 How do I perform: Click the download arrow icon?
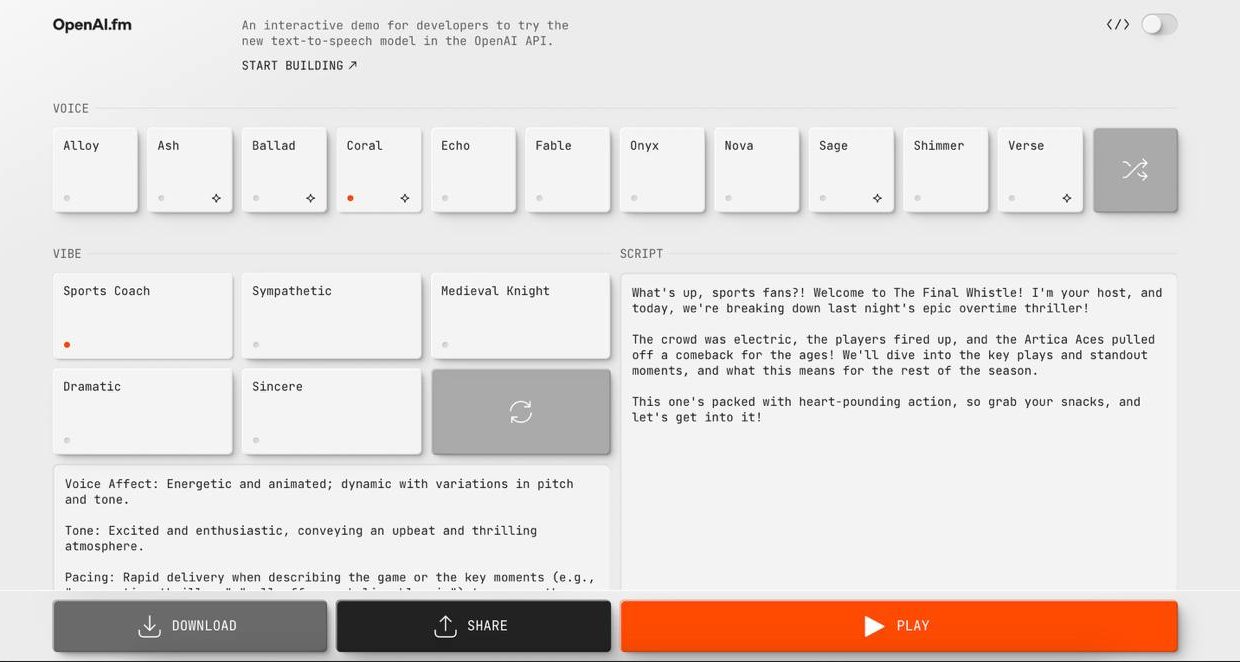pyautogui.click(x=149, y=626)
